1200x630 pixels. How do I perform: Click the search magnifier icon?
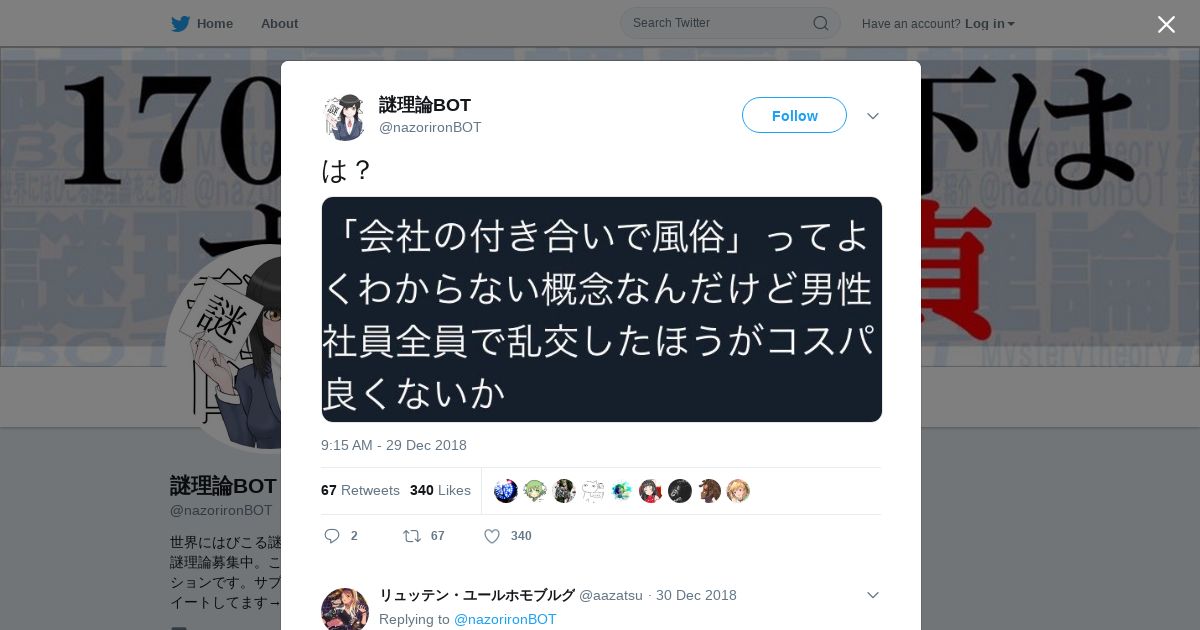(x=820, y=23)
